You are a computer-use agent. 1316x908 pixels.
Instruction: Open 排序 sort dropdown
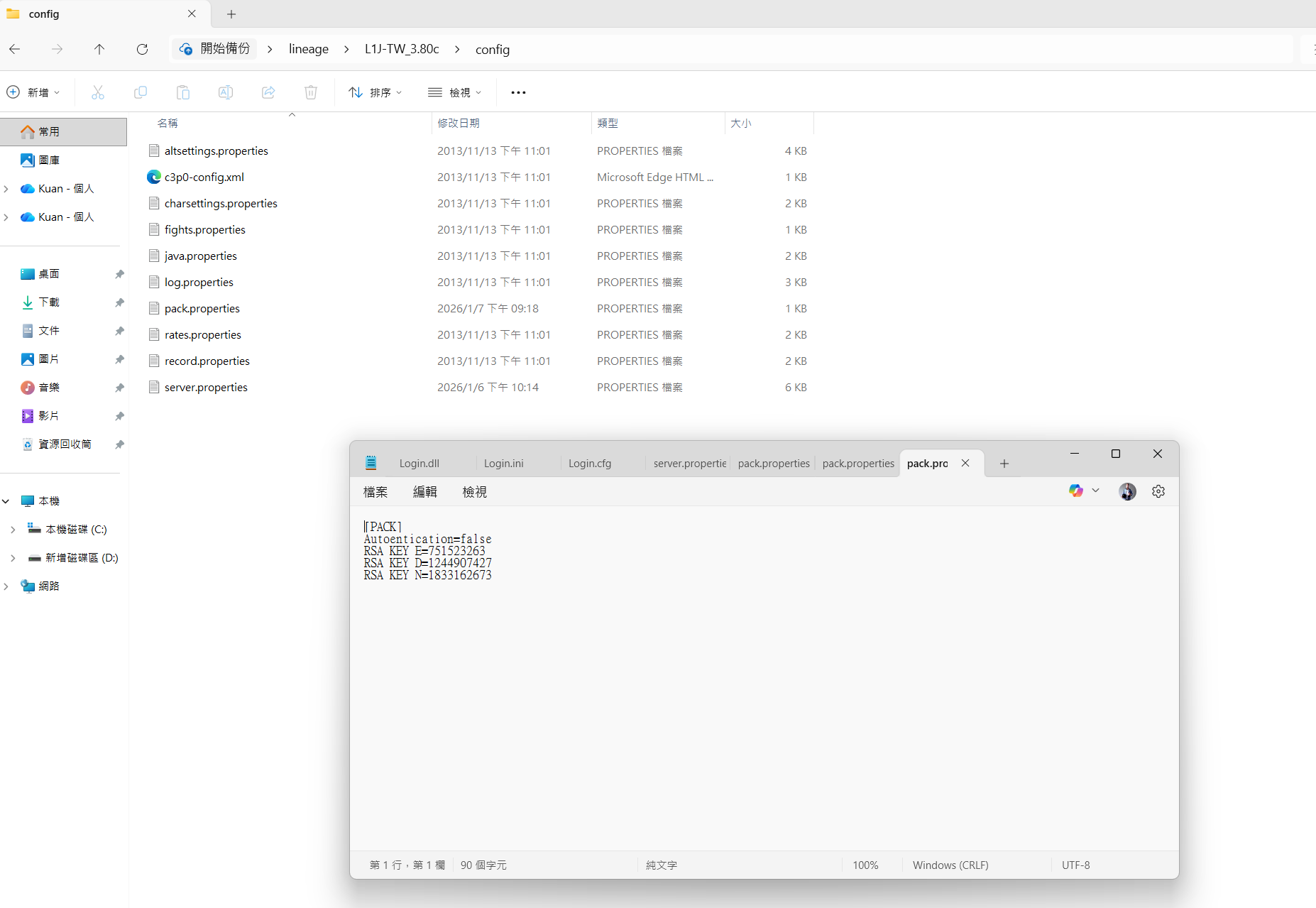375,92
